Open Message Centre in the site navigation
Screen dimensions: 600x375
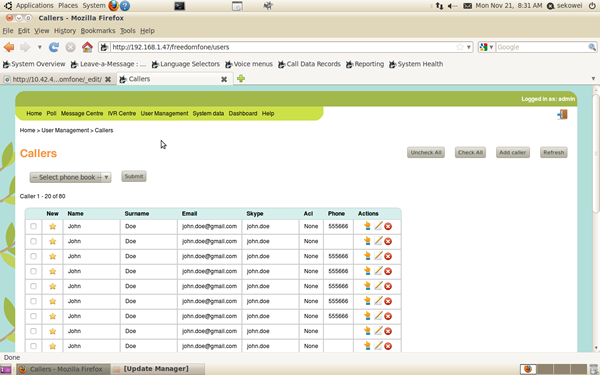click(82, 114)
